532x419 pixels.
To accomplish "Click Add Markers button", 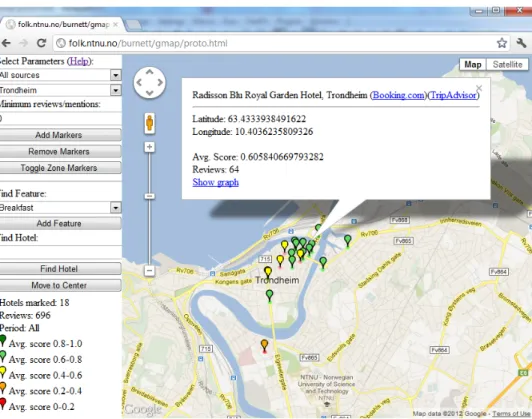I will tap(60, 135).
